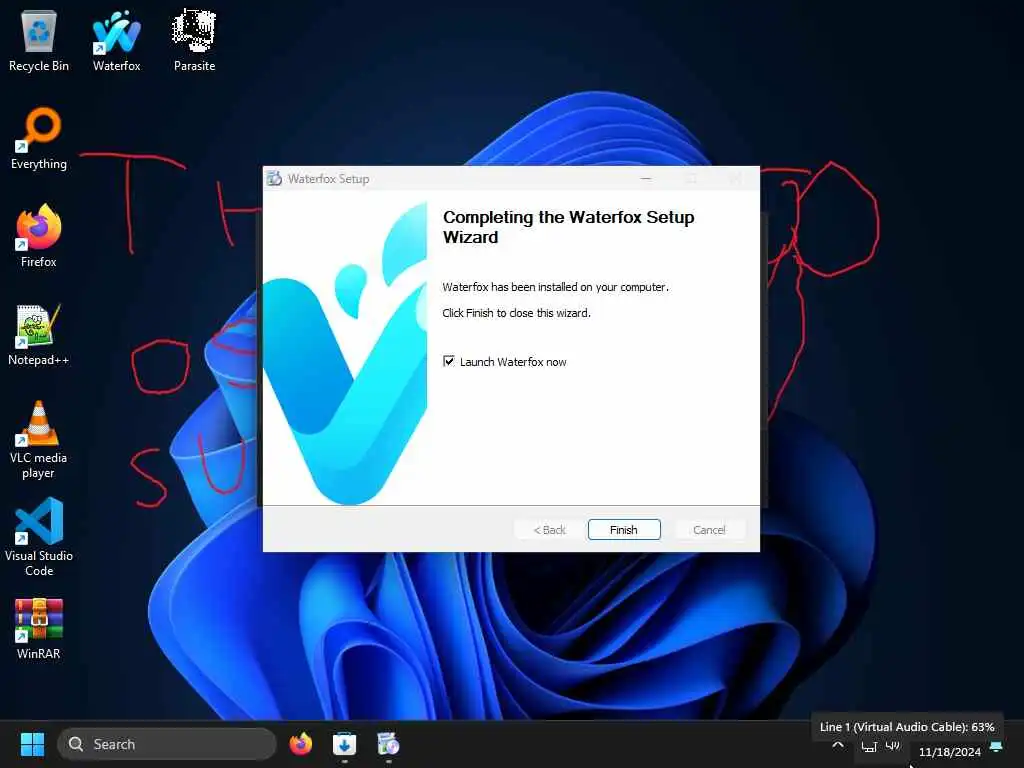Click the Completing the Waterfox Setup Wizard heading

click(x=568, y=227)
